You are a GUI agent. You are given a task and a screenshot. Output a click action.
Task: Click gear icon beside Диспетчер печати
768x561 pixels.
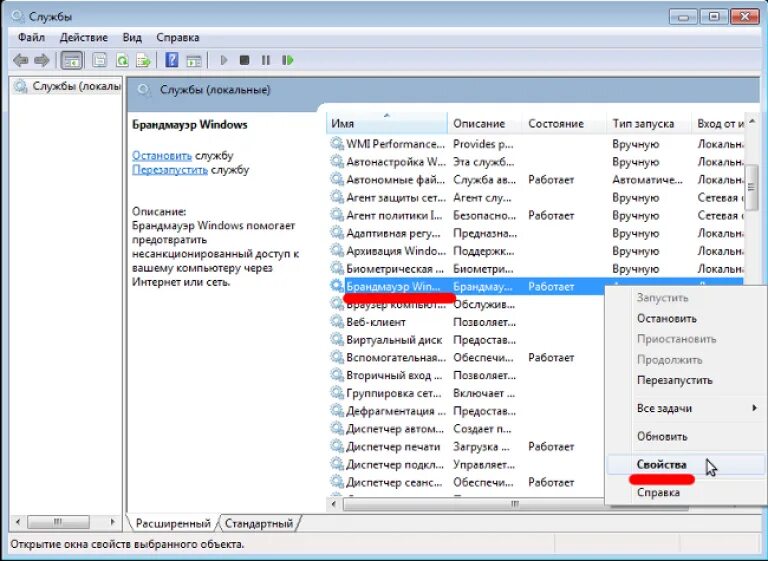pyautogui.click(x=337, y=446)
